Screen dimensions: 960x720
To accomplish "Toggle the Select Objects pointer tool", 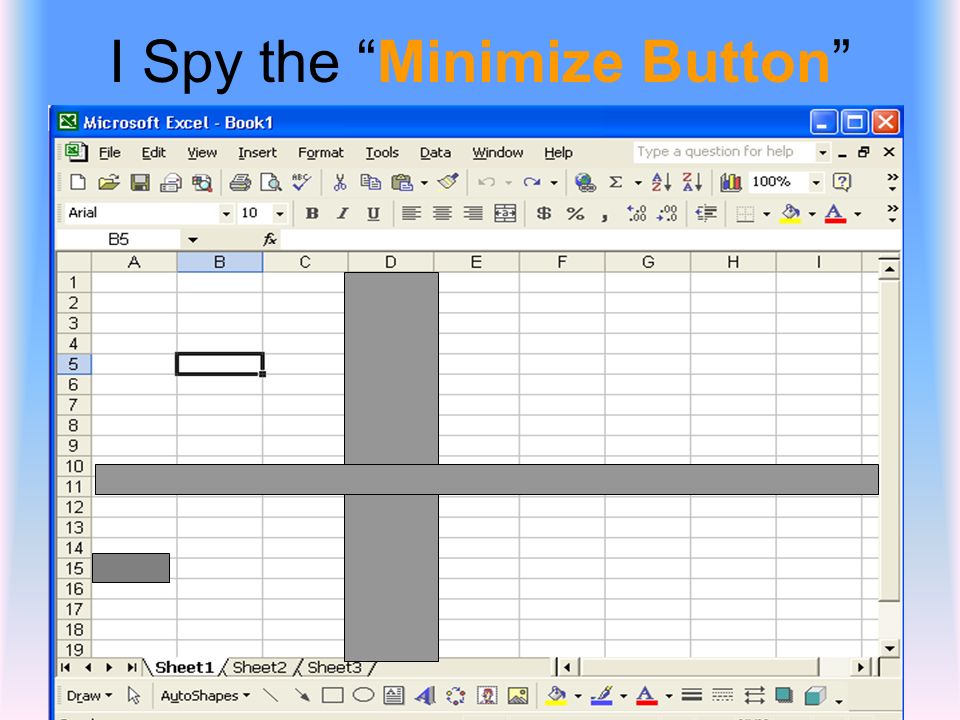I will 133,696.
